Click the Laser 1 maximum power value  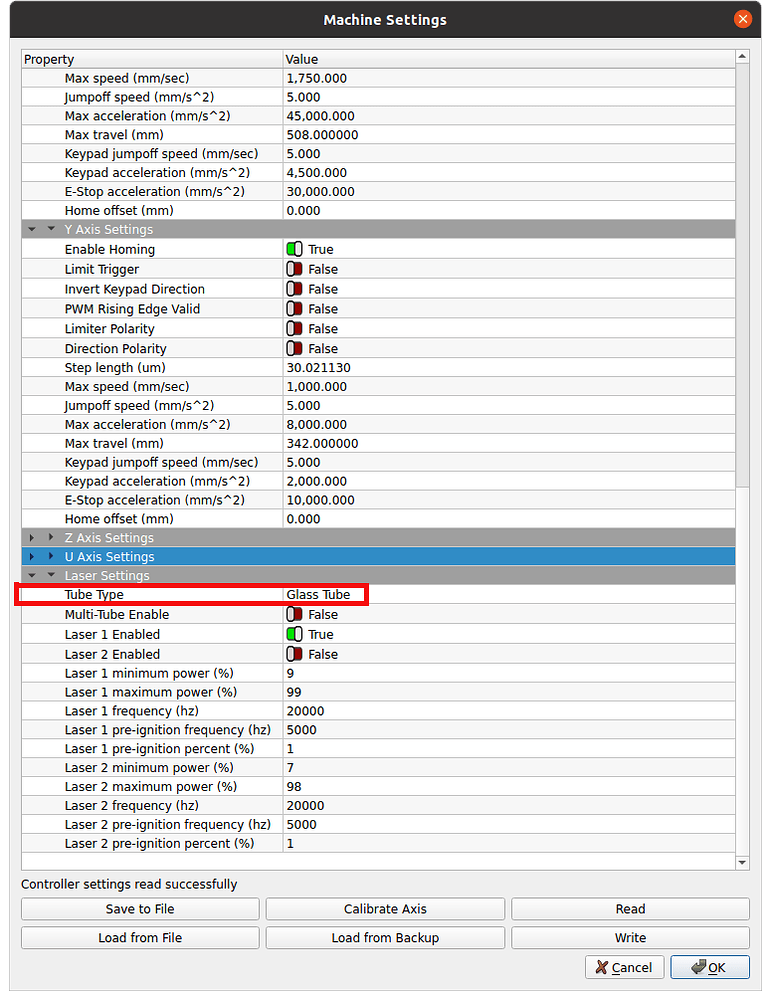(x=294, y=692)
